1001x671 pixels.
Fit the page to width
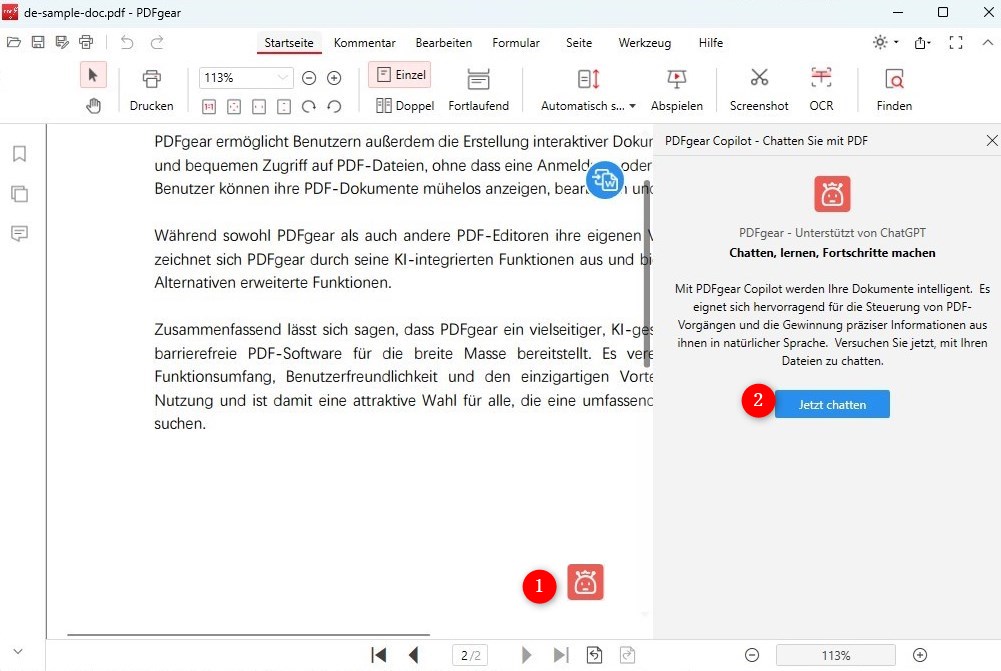(x=259, y=107)
